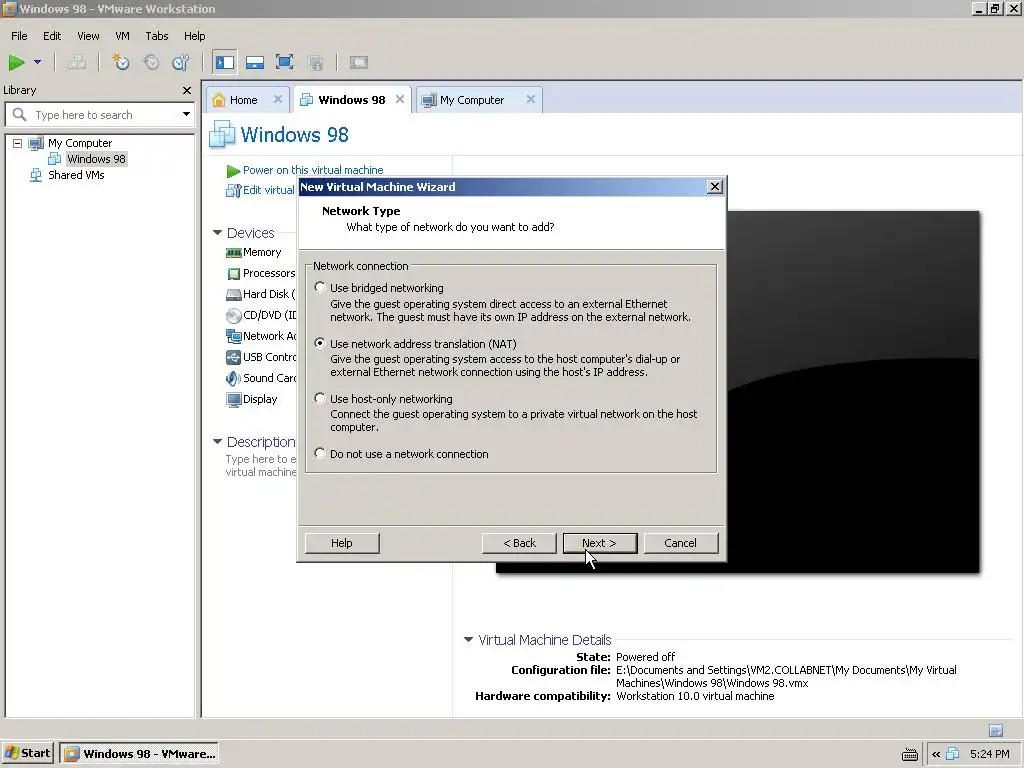The image size is (1024, 768).
Task: Click the VMware tray icon near clock
Action: click(x=953, y=754)
